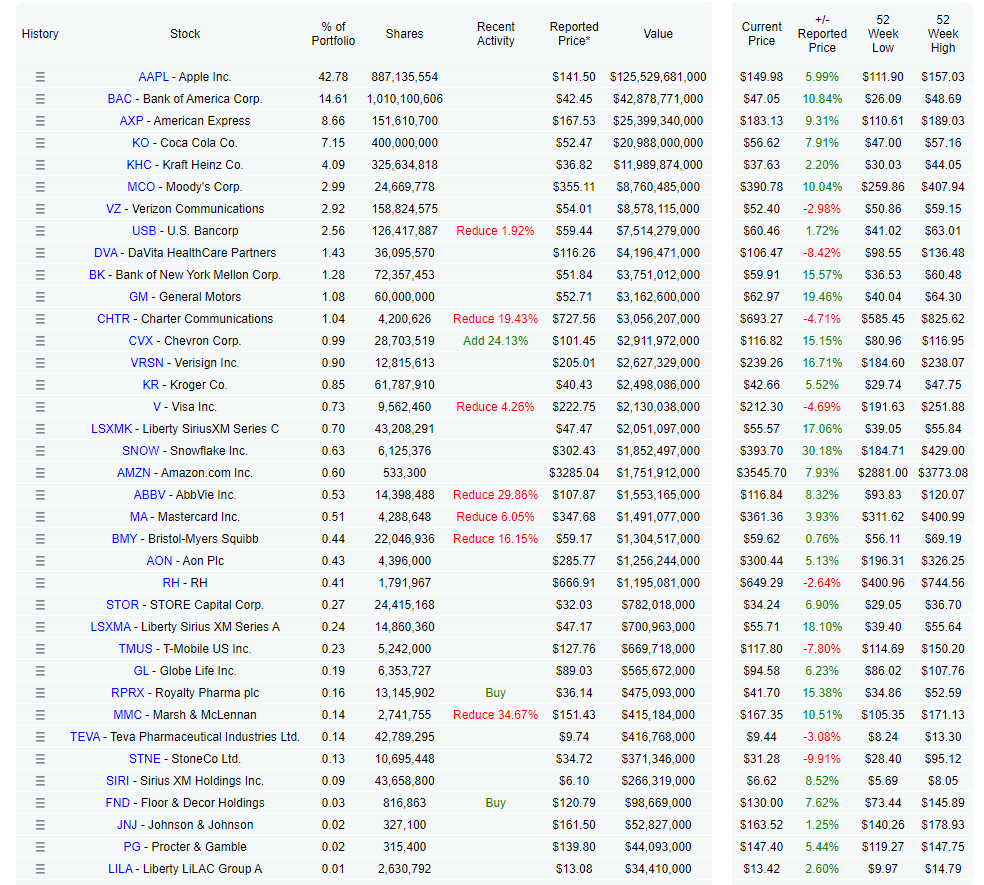The image size is (984, 885).
Task: Open history icon for FND row
Action: [x=40, y=803]
